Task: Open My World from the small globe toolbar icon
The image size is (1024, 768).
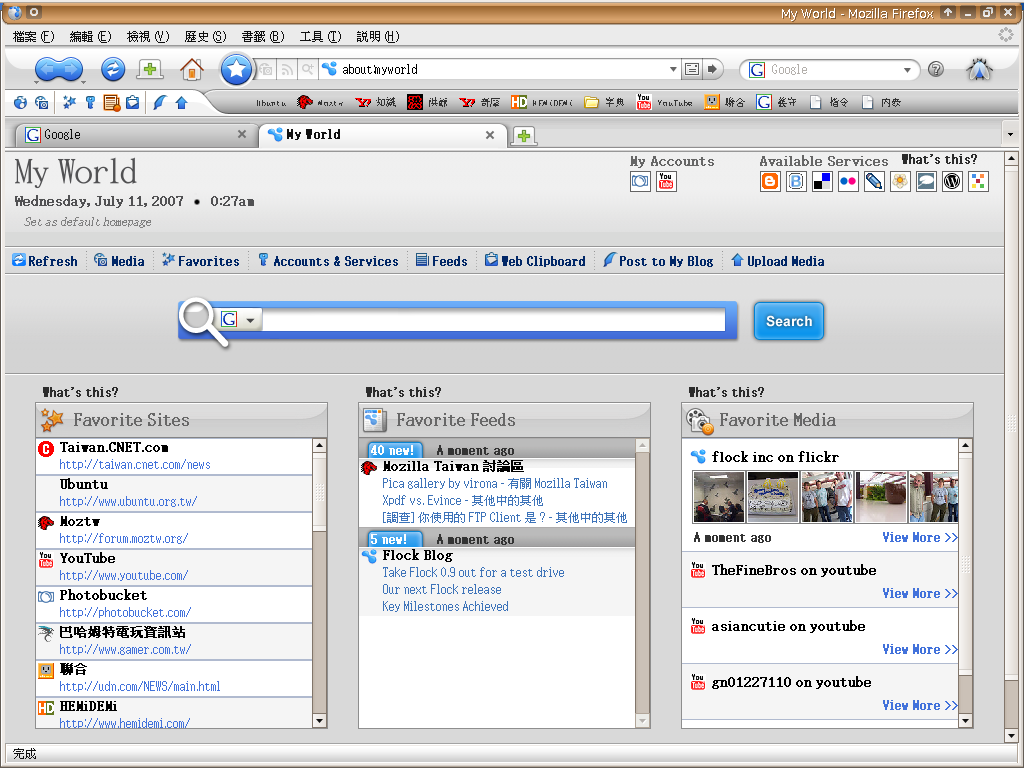Action: [x=20, y=103]
